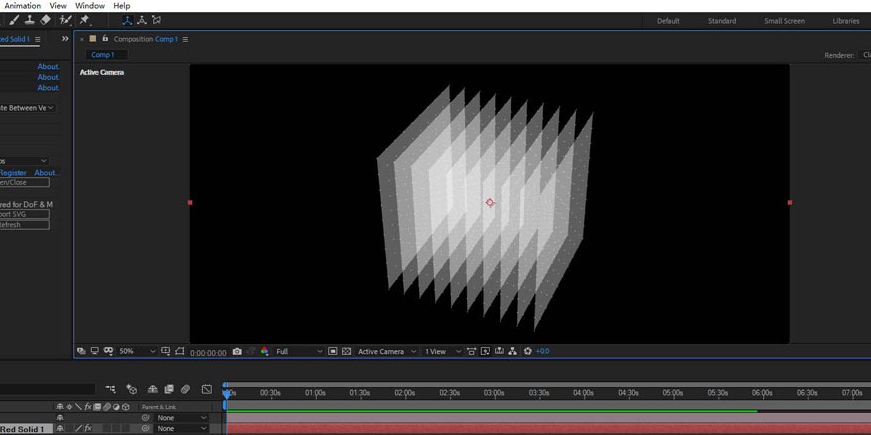Select the View Axis Mode icon
Screen dimensions: 871x435
(x=156, y=21)
